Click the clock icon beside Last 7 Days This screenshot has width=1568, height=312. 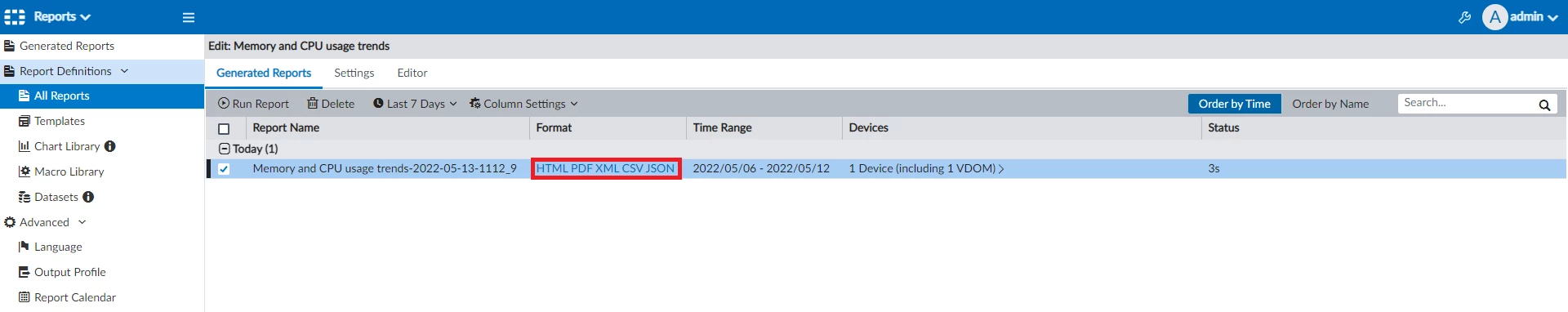(378, 104)
